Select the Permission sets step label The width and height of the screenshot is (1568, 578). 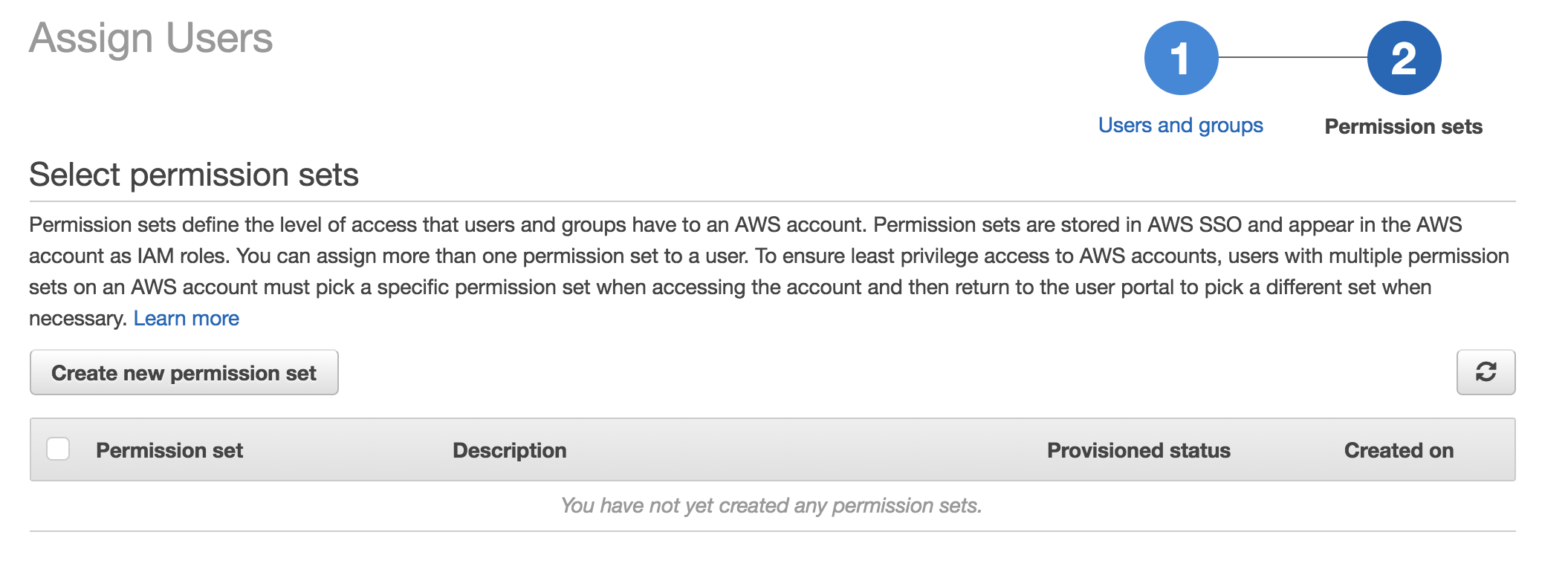[1403, 126]
